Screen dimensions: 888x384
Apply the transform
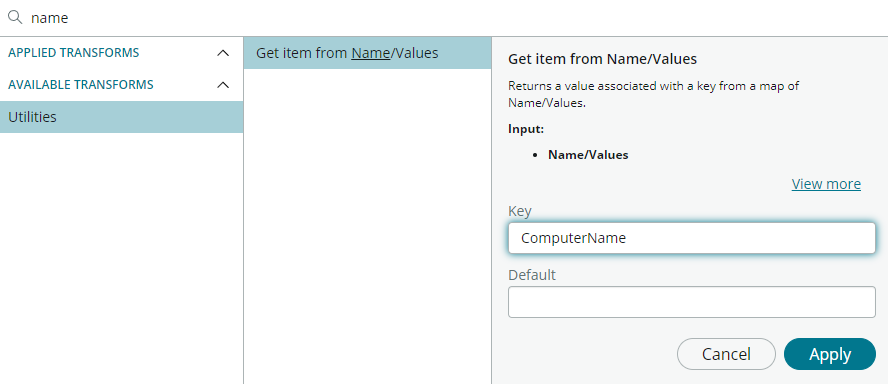[830, 354]
